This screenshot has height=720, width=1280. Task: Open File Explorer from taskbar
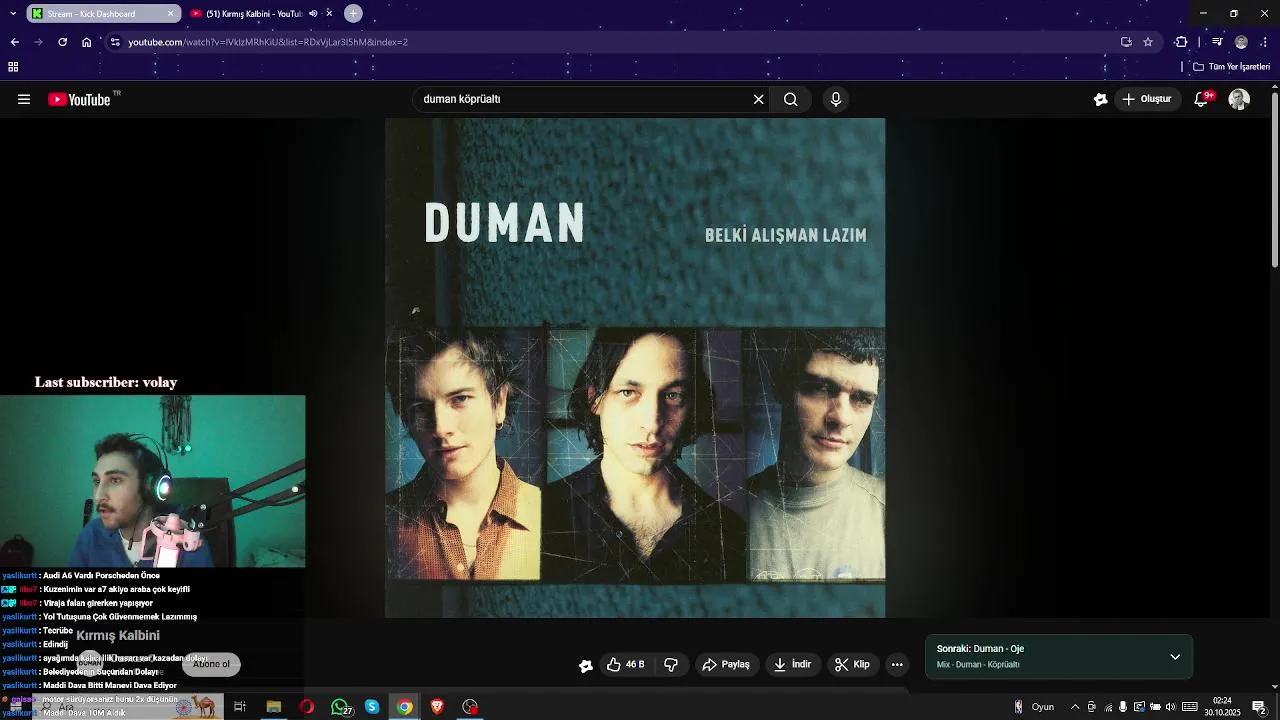click(x=273, y=707)
